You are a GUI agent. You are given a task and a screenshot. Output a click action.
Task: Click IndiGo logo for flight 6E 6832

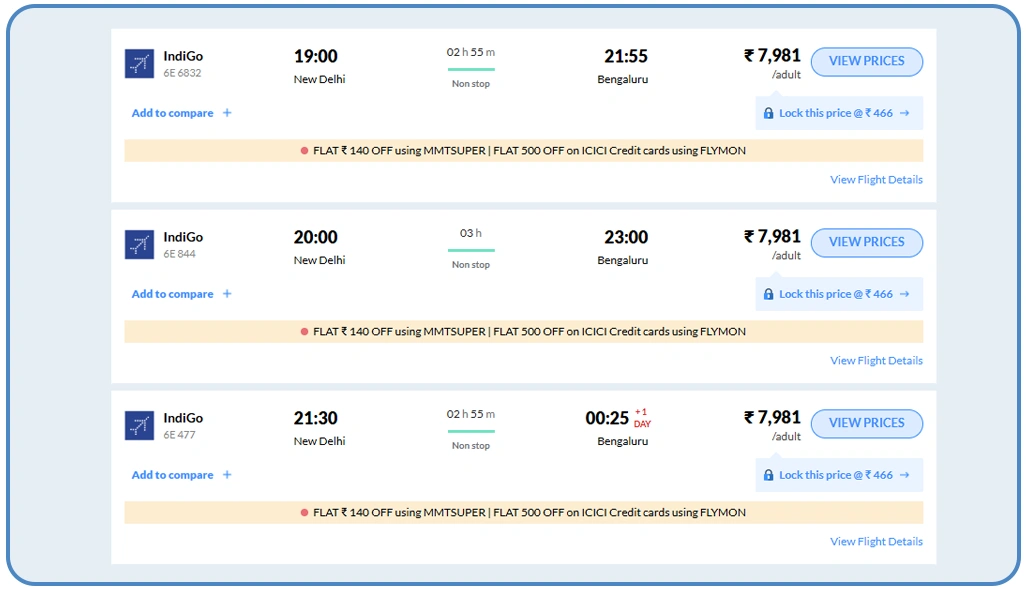pos(139,64)
